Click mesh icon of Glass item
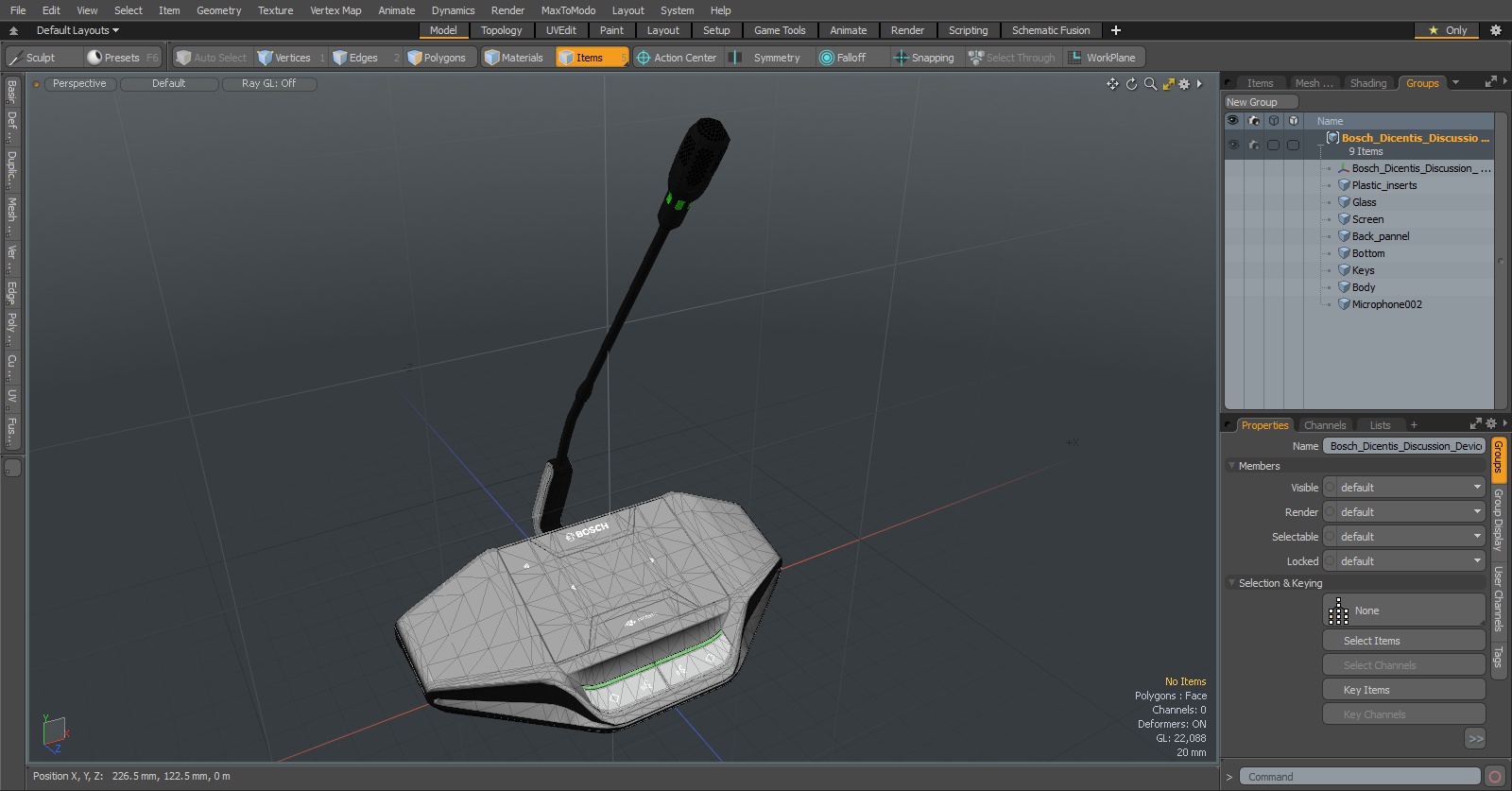Screen dimensions: 1512x791 coord(1344,202)
